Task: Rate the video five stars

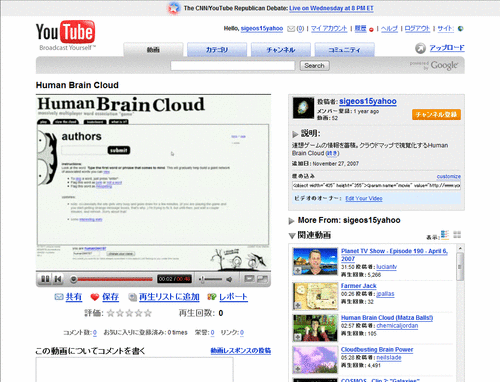Action: [x=148, y=313]
